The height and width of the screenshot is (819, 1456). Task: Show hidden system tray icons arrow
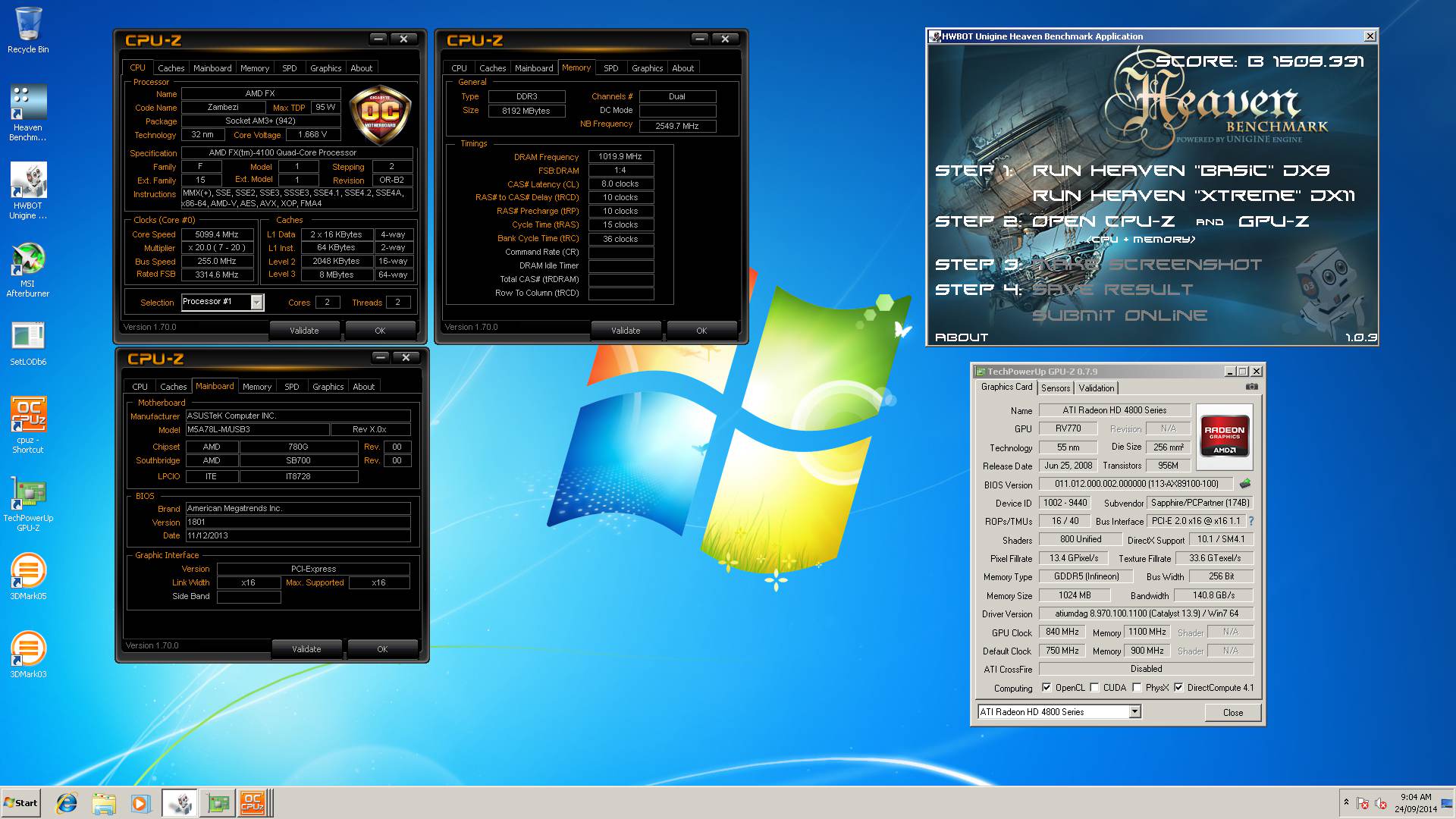pos(1346,802)
